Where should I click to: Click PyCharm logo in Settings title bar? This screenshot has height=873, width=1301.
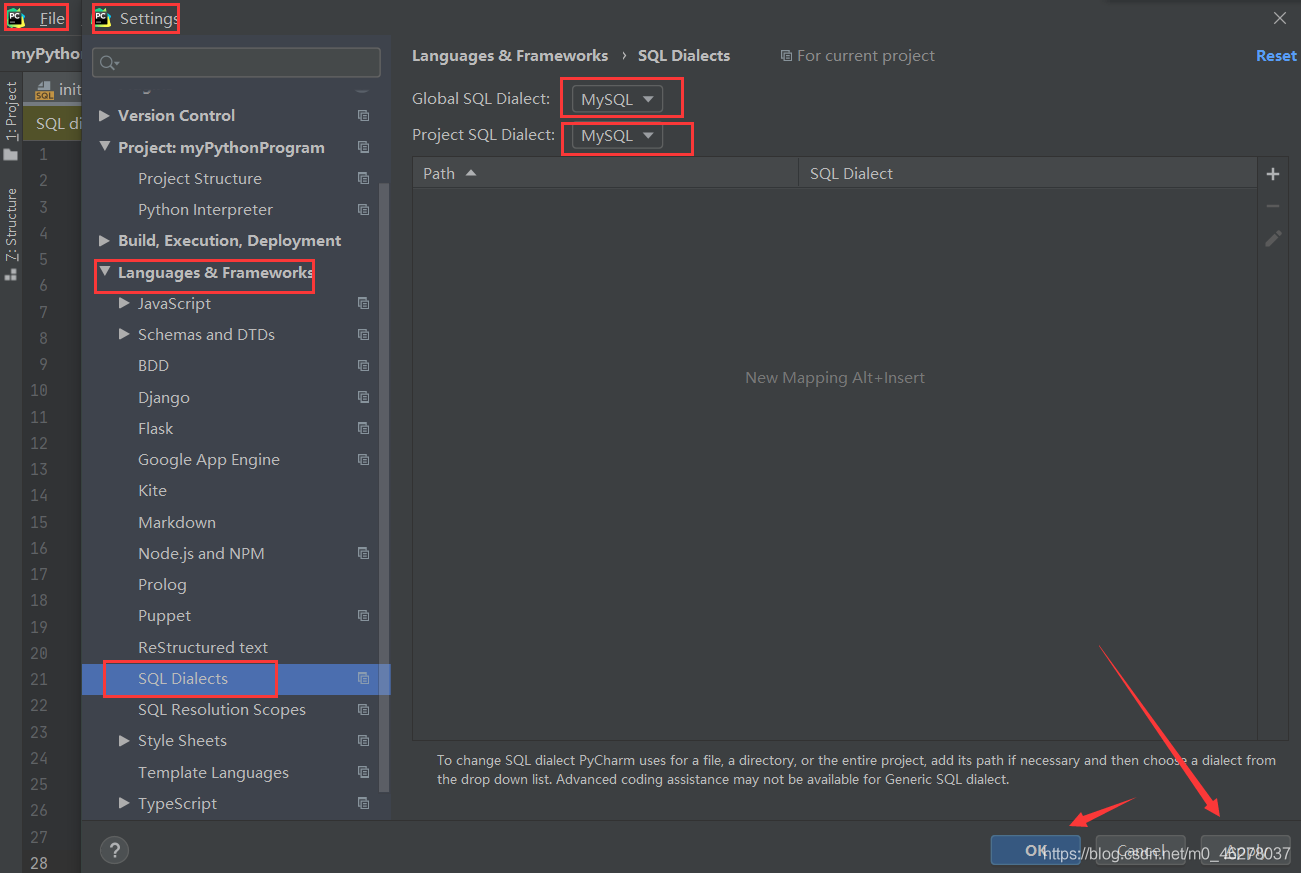(102, 17)
